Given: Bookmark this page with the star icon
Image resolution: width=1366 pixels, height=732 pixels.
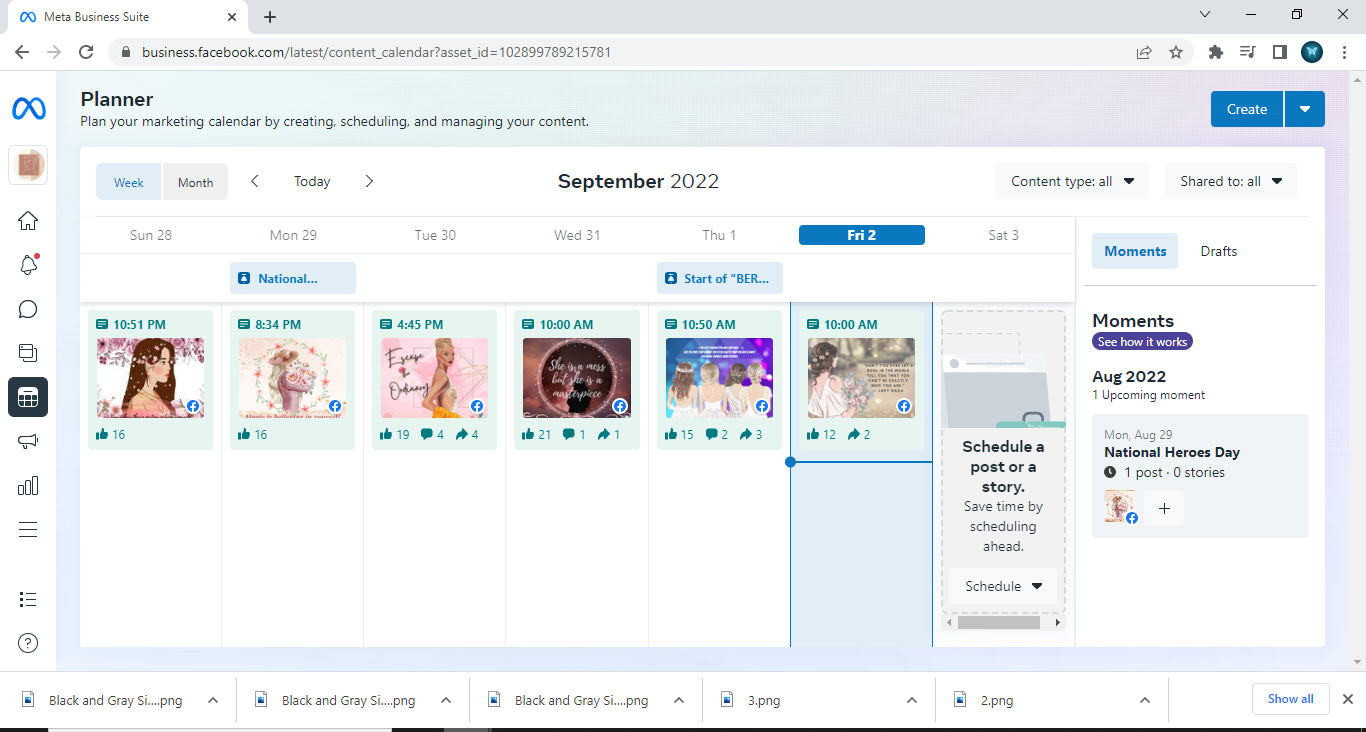Looking at the screenshot, I should (x=1176, y=52).
